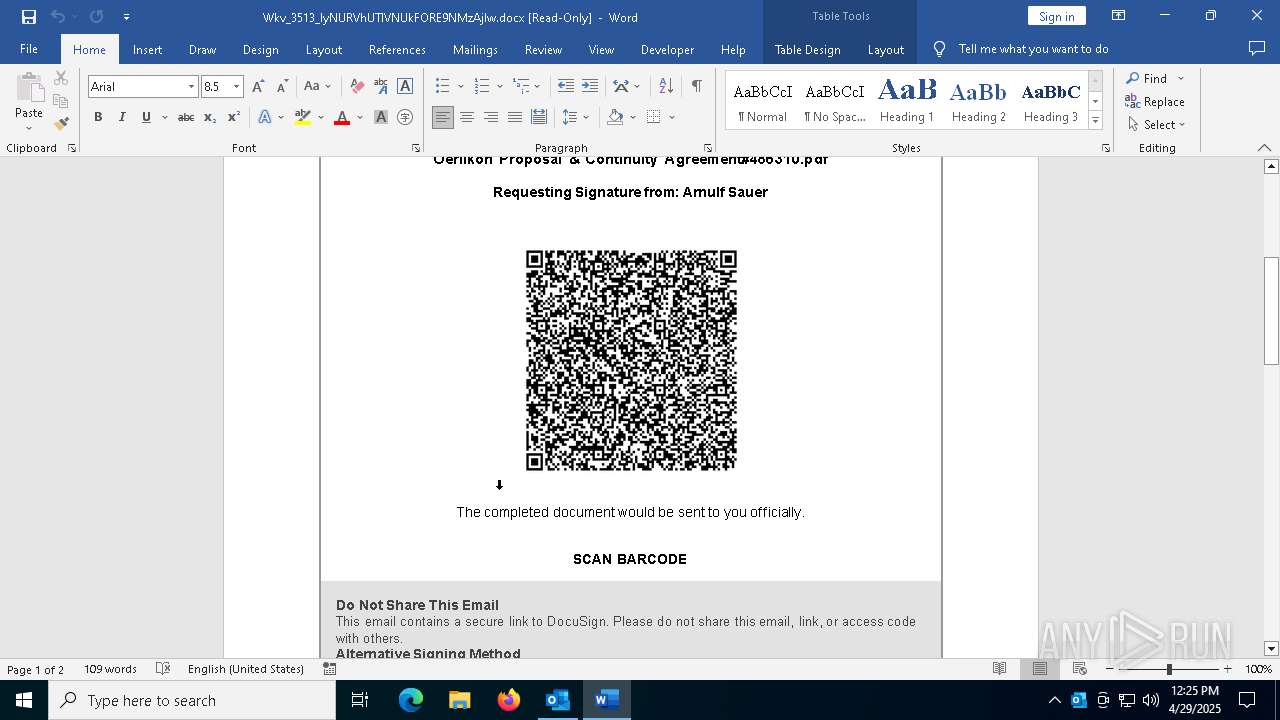Toggle Underline formatting
The height and width of the screenshot is (720, 1280).
(x=146, y=117)
